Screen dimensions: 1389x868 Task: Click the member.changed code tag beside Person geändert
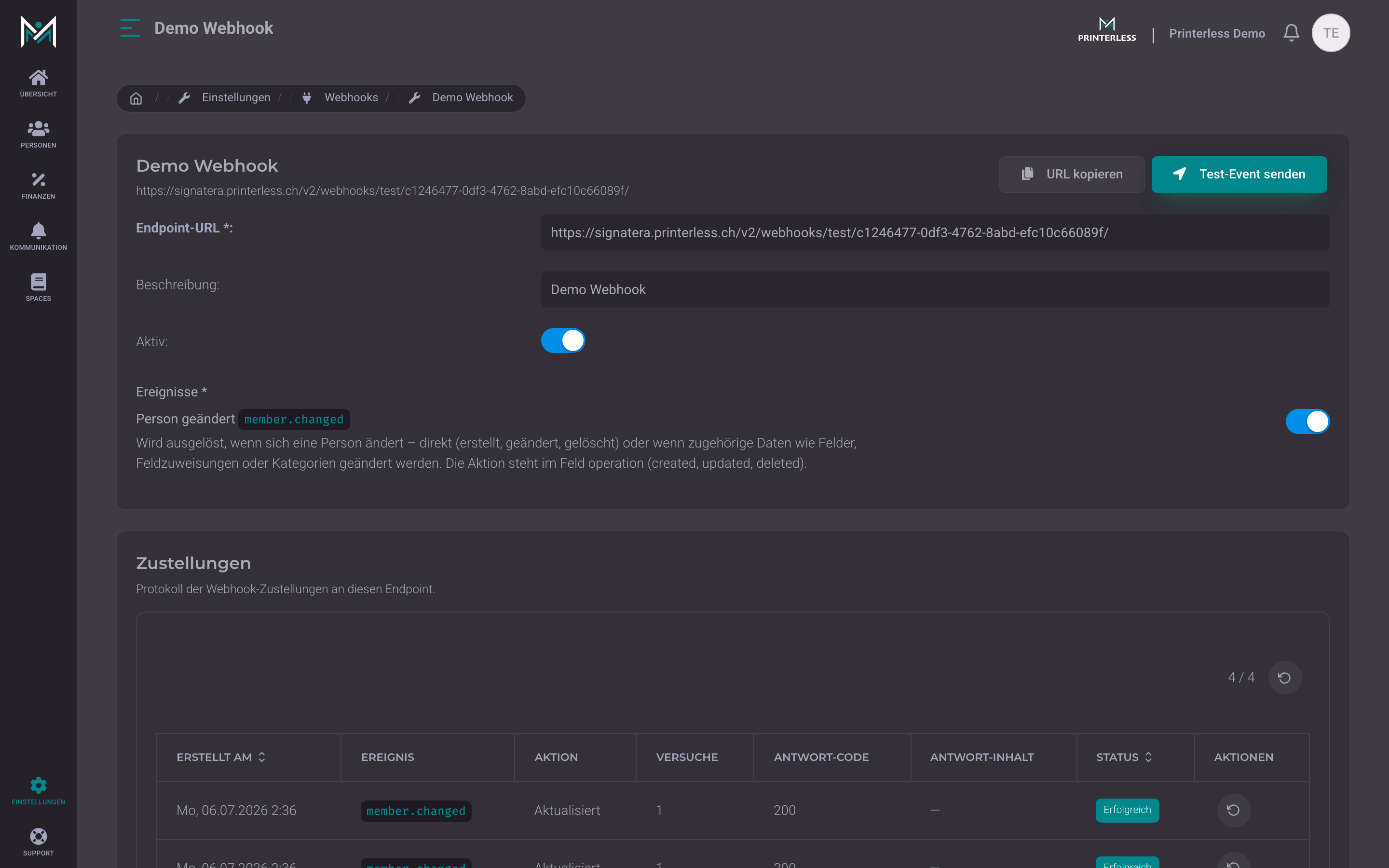point(294,420)
